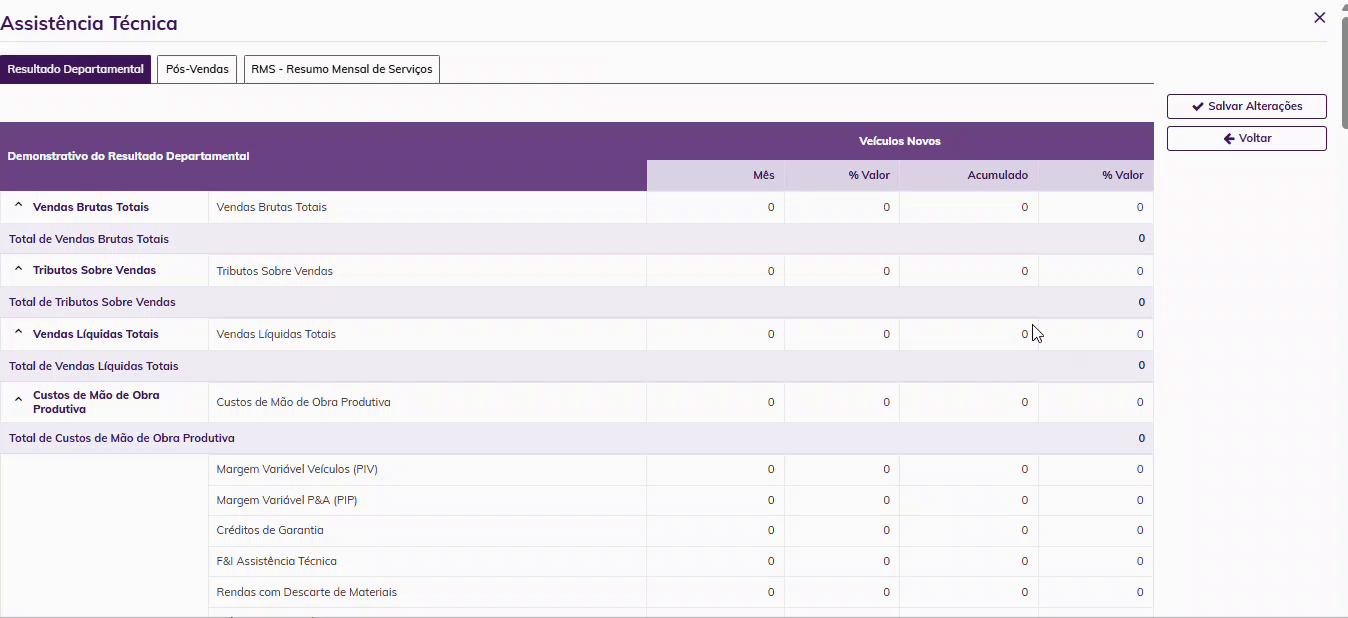The width and height of the screenshot is (1348, 618).
Task: Click Total de Vendas Líquidas Totais row
Action: point(576,366)
